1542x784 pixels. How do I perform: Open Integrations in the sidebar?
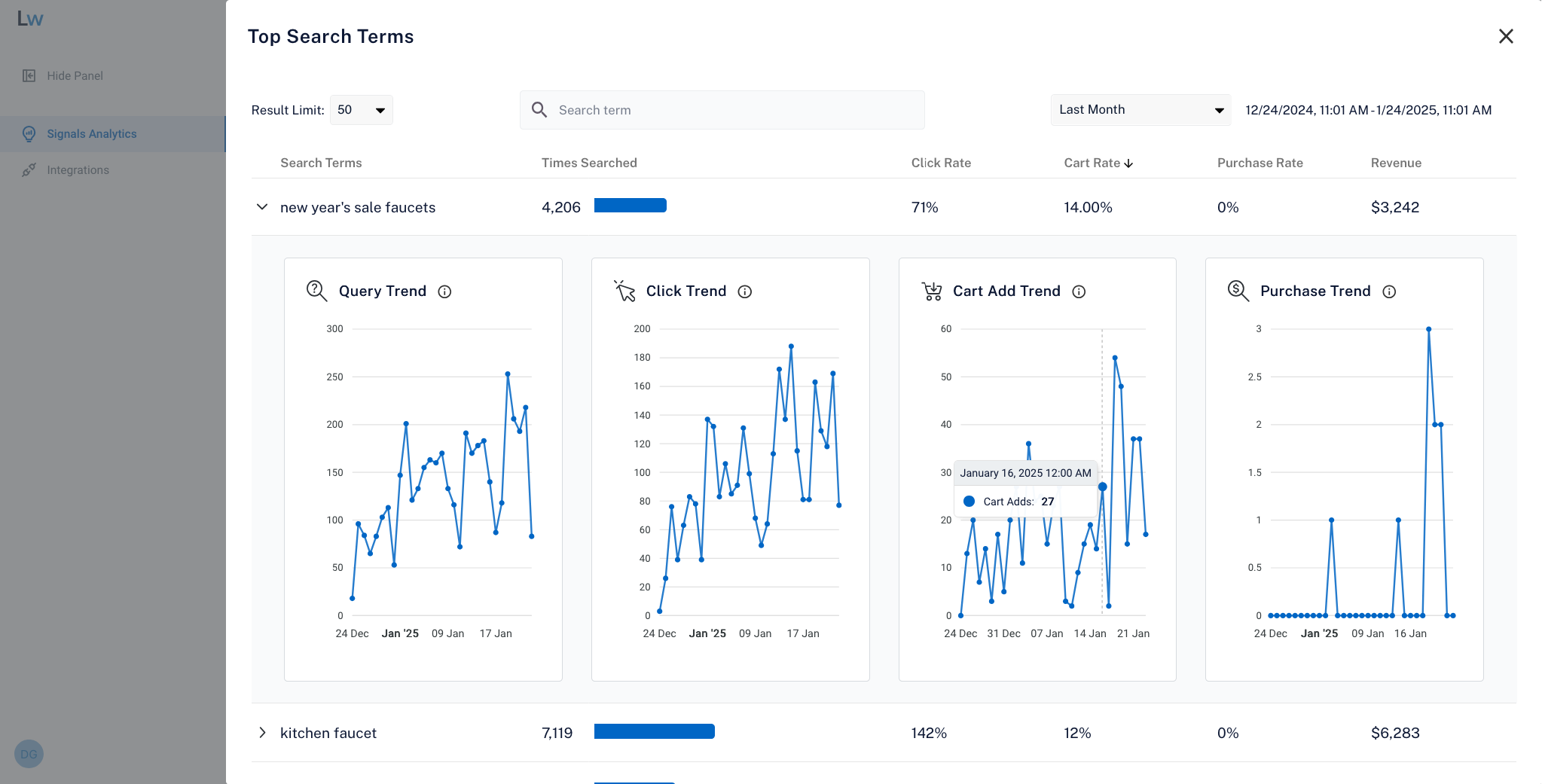(112, 170)
